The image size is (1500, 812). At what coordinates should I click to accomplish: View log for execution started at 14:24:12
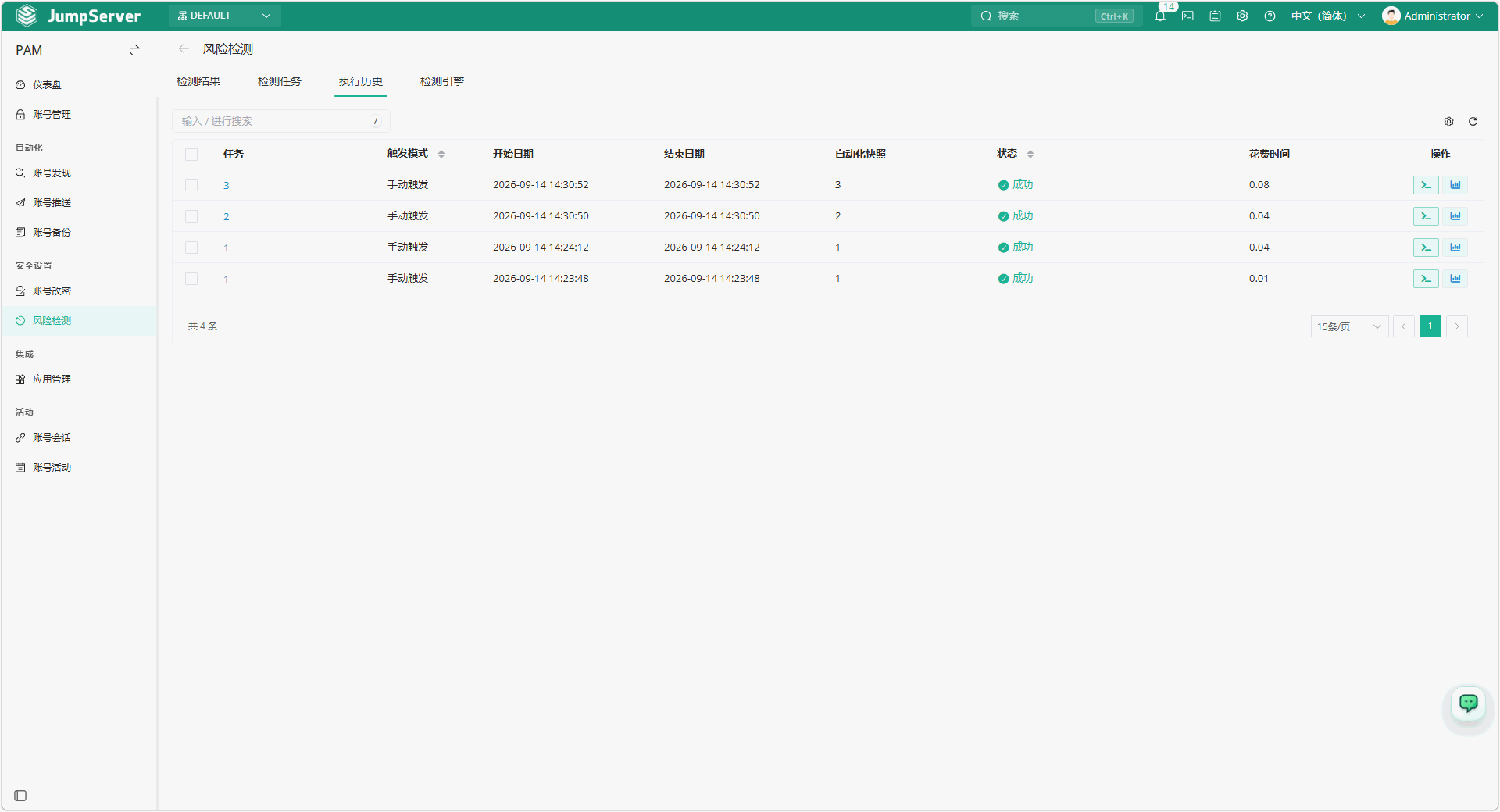1426,248
